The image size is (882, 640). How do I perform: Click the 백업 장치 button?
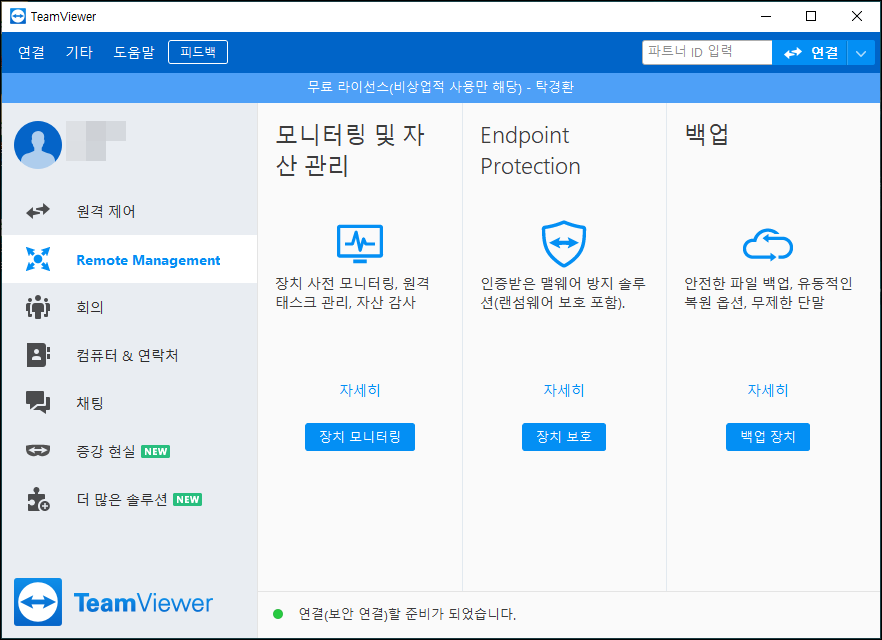pos(768,437)
